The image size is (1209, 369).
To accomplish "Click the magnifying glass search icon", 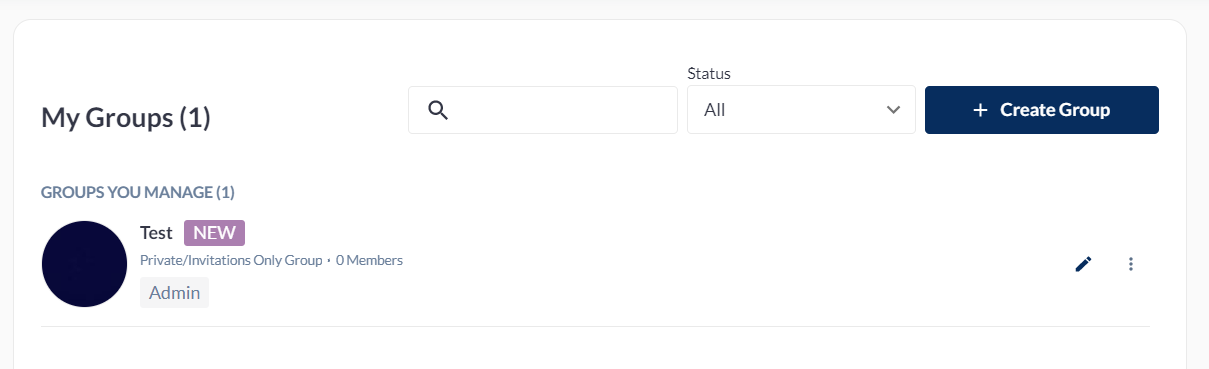I will pyautogui.click(x=437, y=110).
